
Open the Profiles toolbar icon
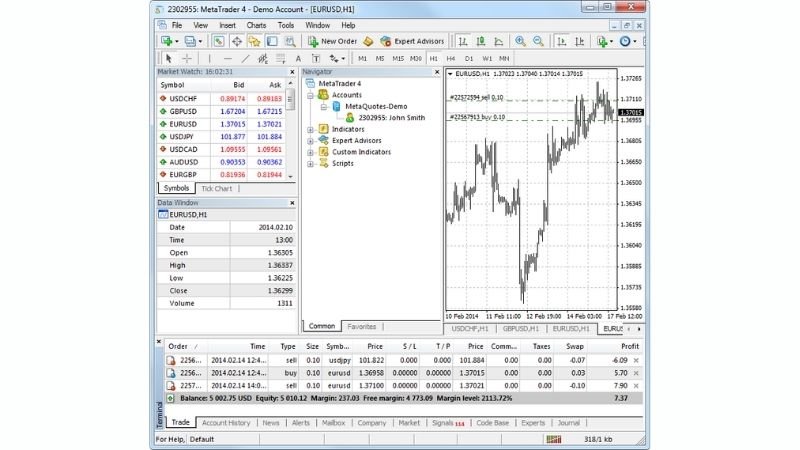pos(190,41)
